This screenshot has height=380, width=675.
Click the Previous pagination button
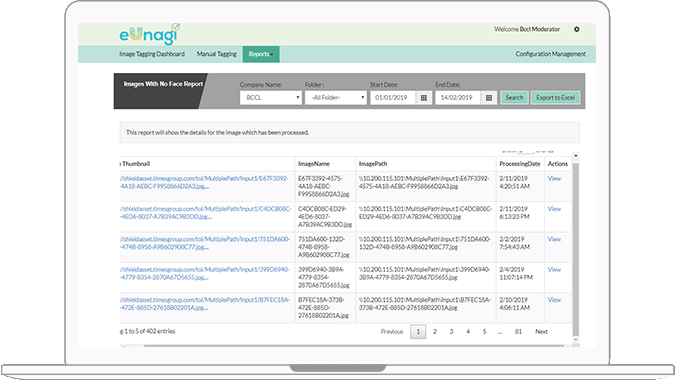pyautogui.click(x=392, y=331)
